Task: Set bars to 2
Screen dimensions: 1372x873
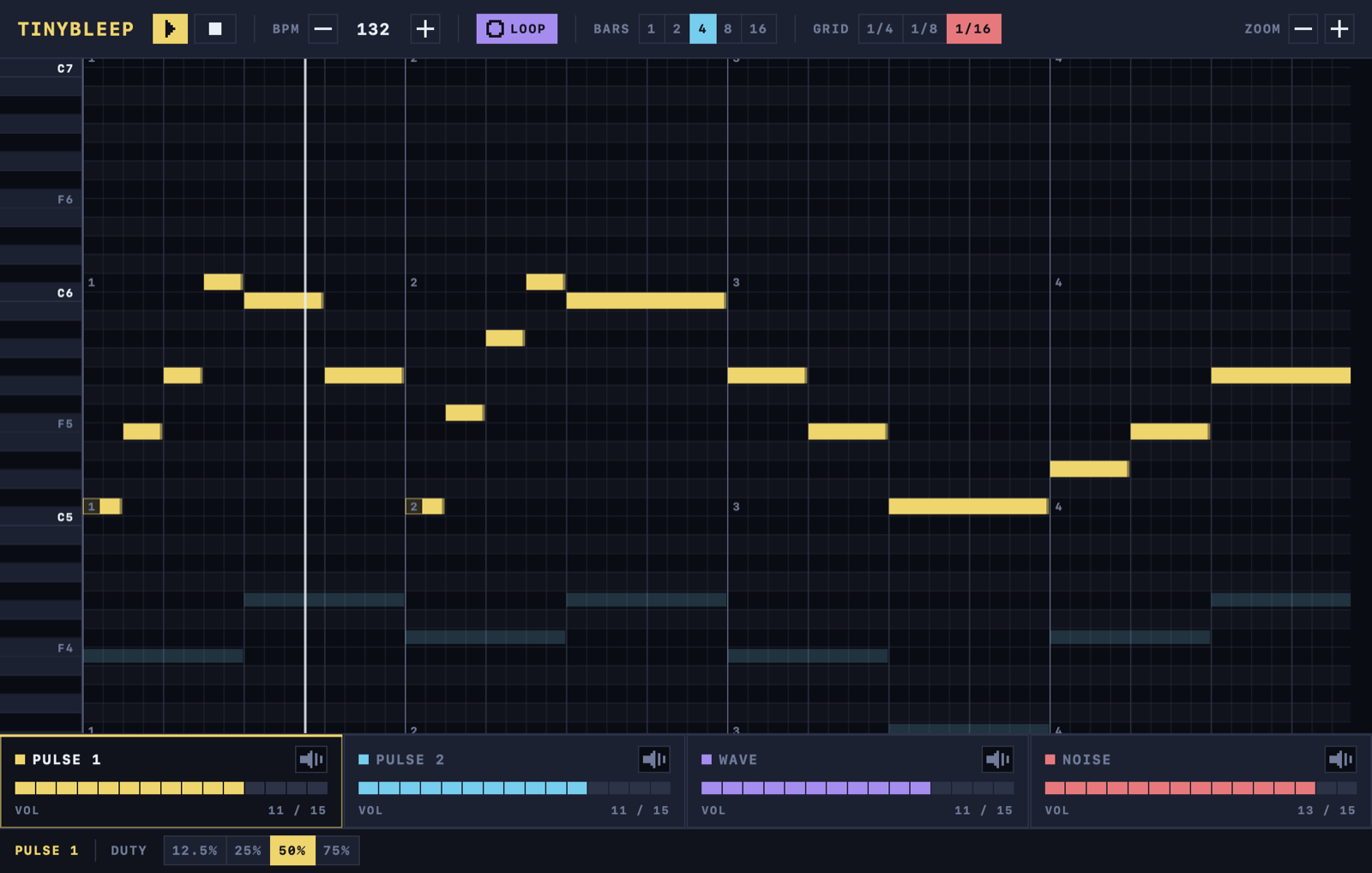Action: tap(677, 28)
